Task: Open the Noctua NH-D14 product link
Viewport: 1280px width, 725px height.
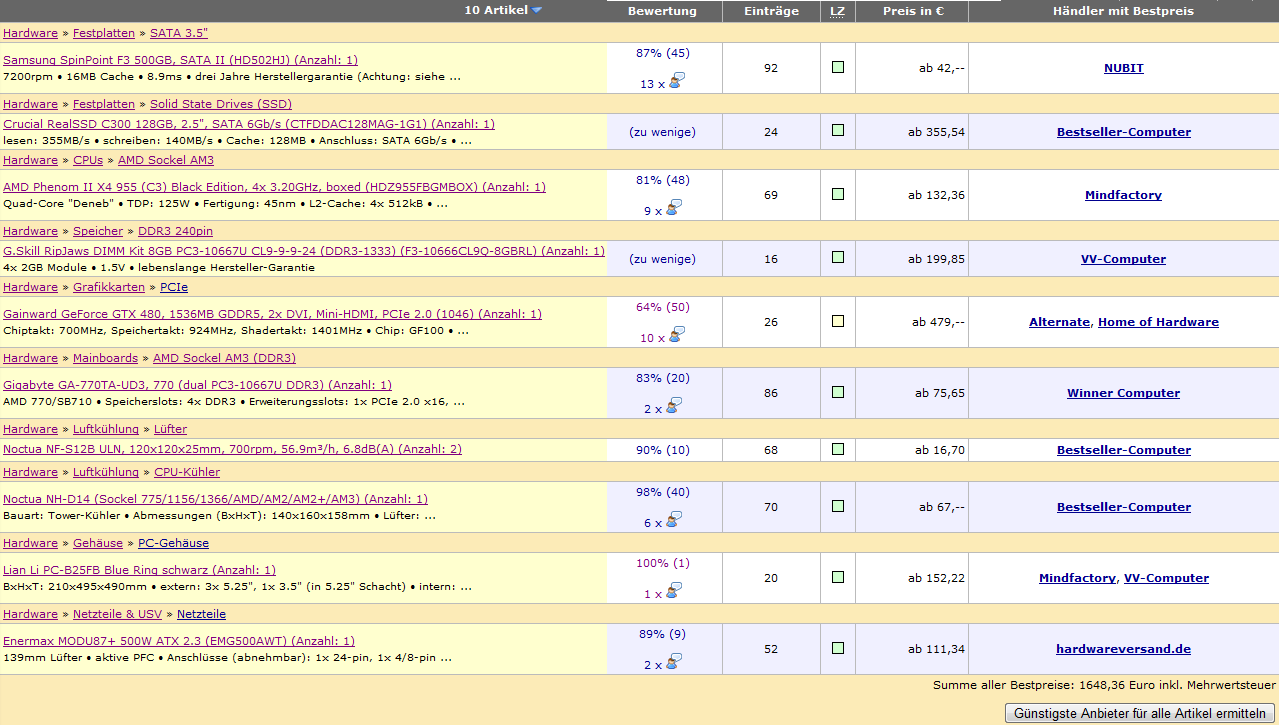Action: [215, 499]
